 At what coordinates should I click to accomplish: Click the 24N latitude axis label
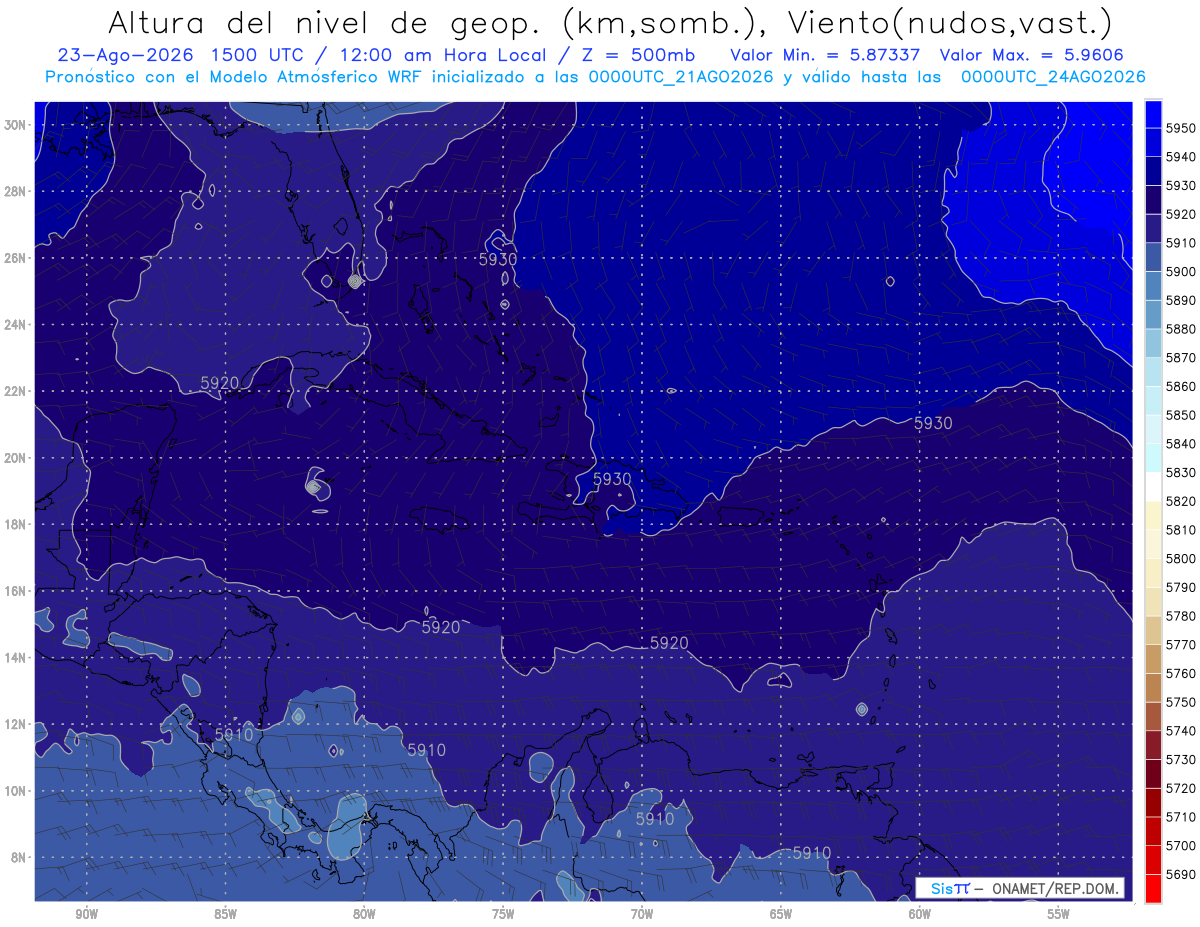point(15,325)
